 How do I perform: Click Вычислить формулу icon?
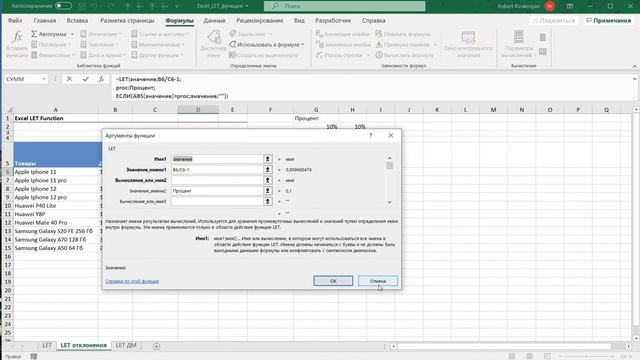379,55
